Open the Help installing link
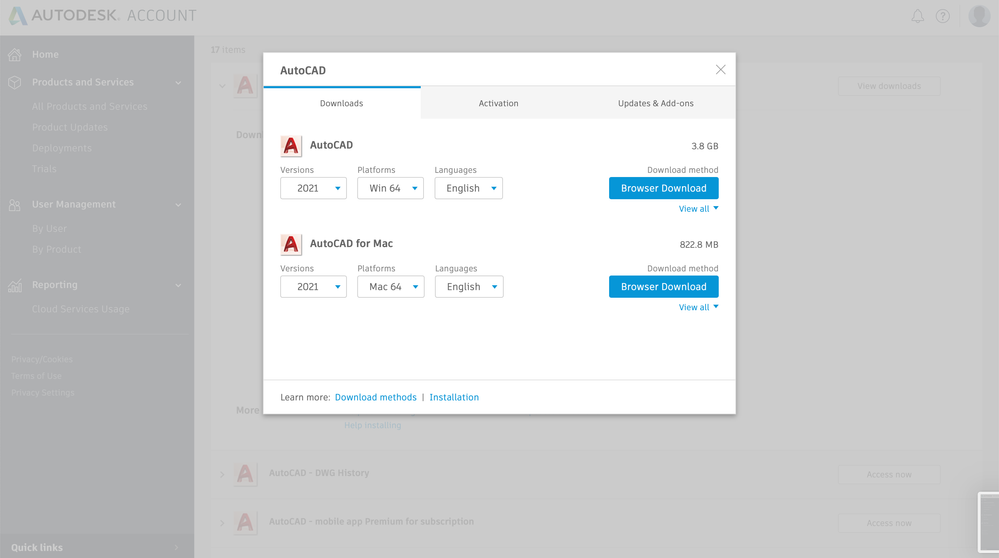999x558 pixels. 373,425
